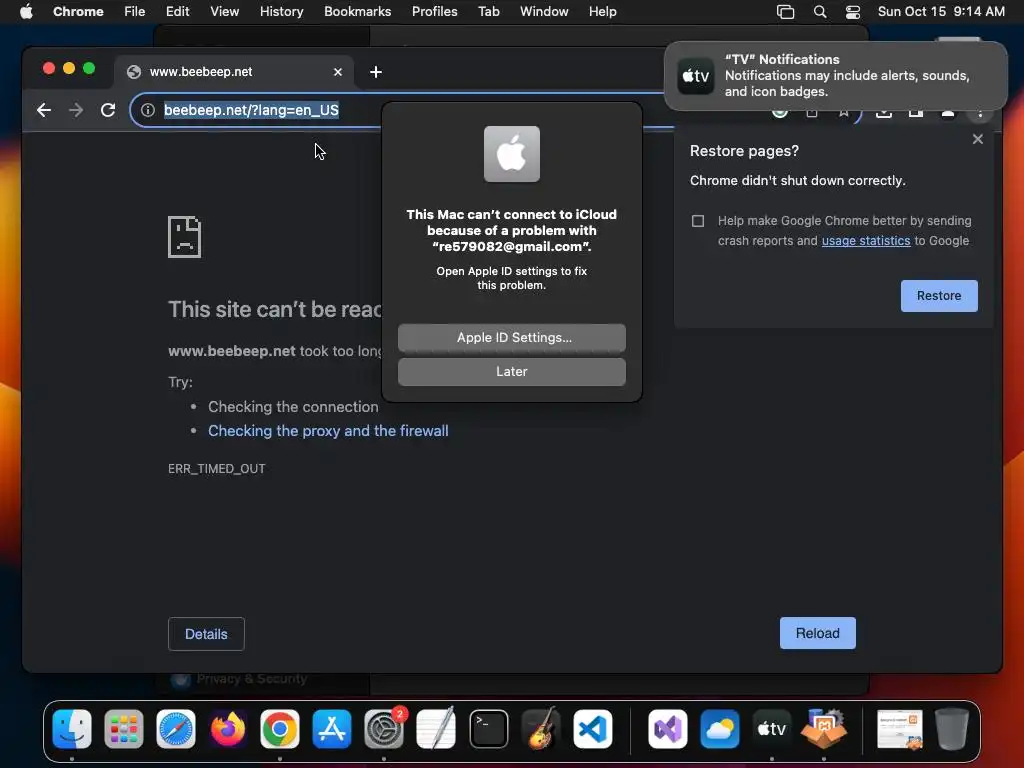
Task: Open Spotlight search in the menu bar
Action: (820, 12)
